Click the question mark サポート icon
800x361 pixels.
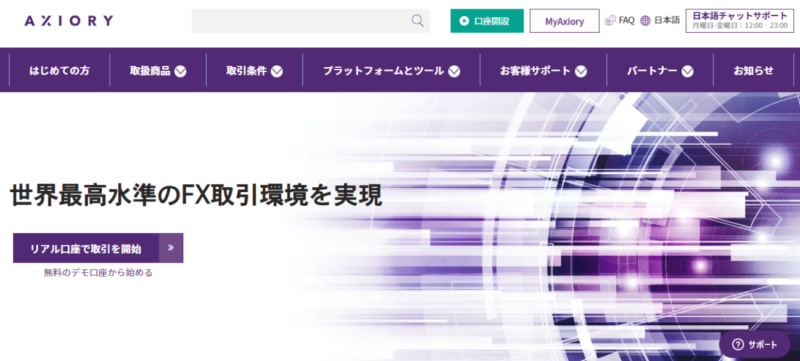[738, 345]
